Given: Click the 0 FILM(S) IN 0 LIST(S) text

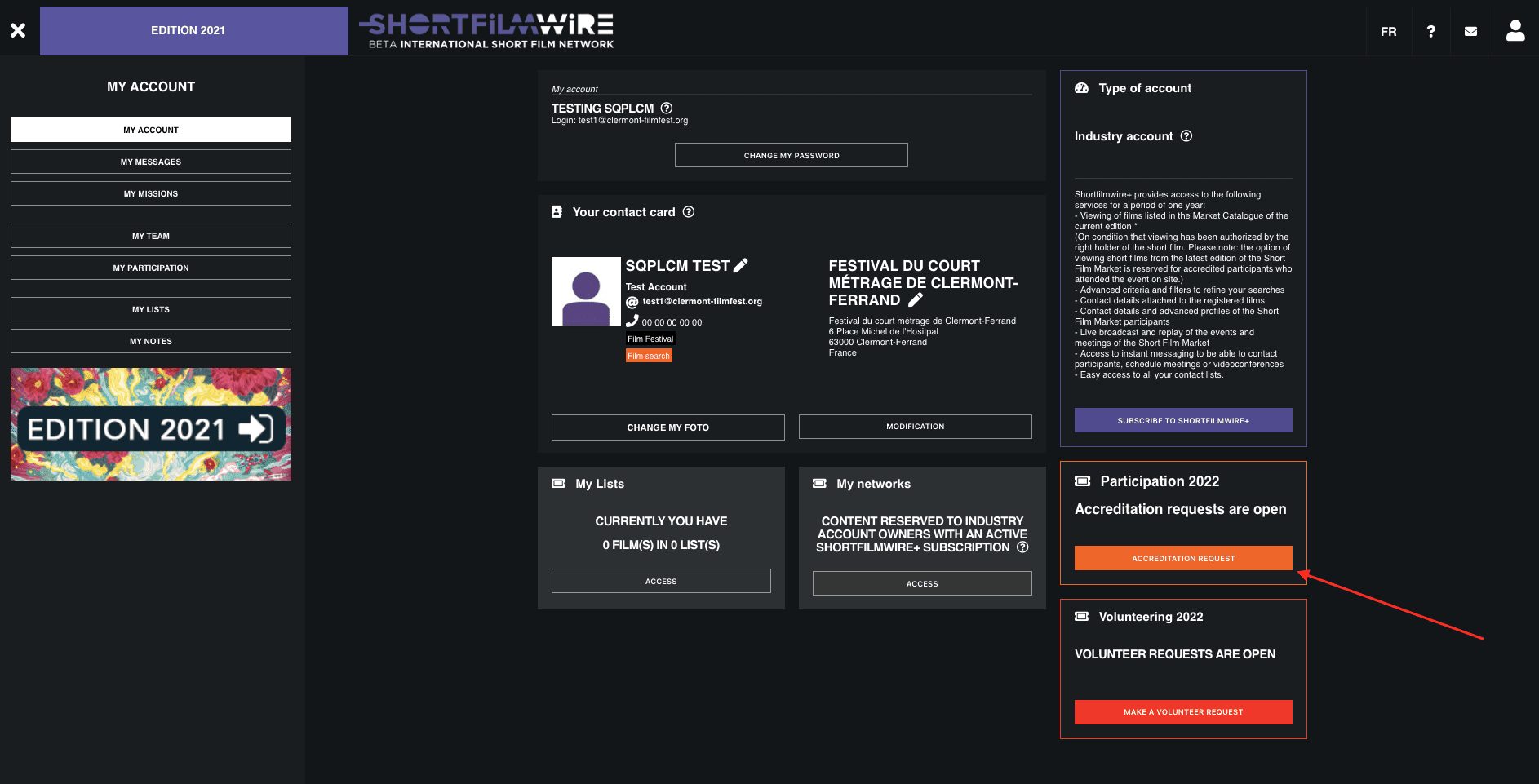Looking at the screenshot, I should [x=661, y=545].
